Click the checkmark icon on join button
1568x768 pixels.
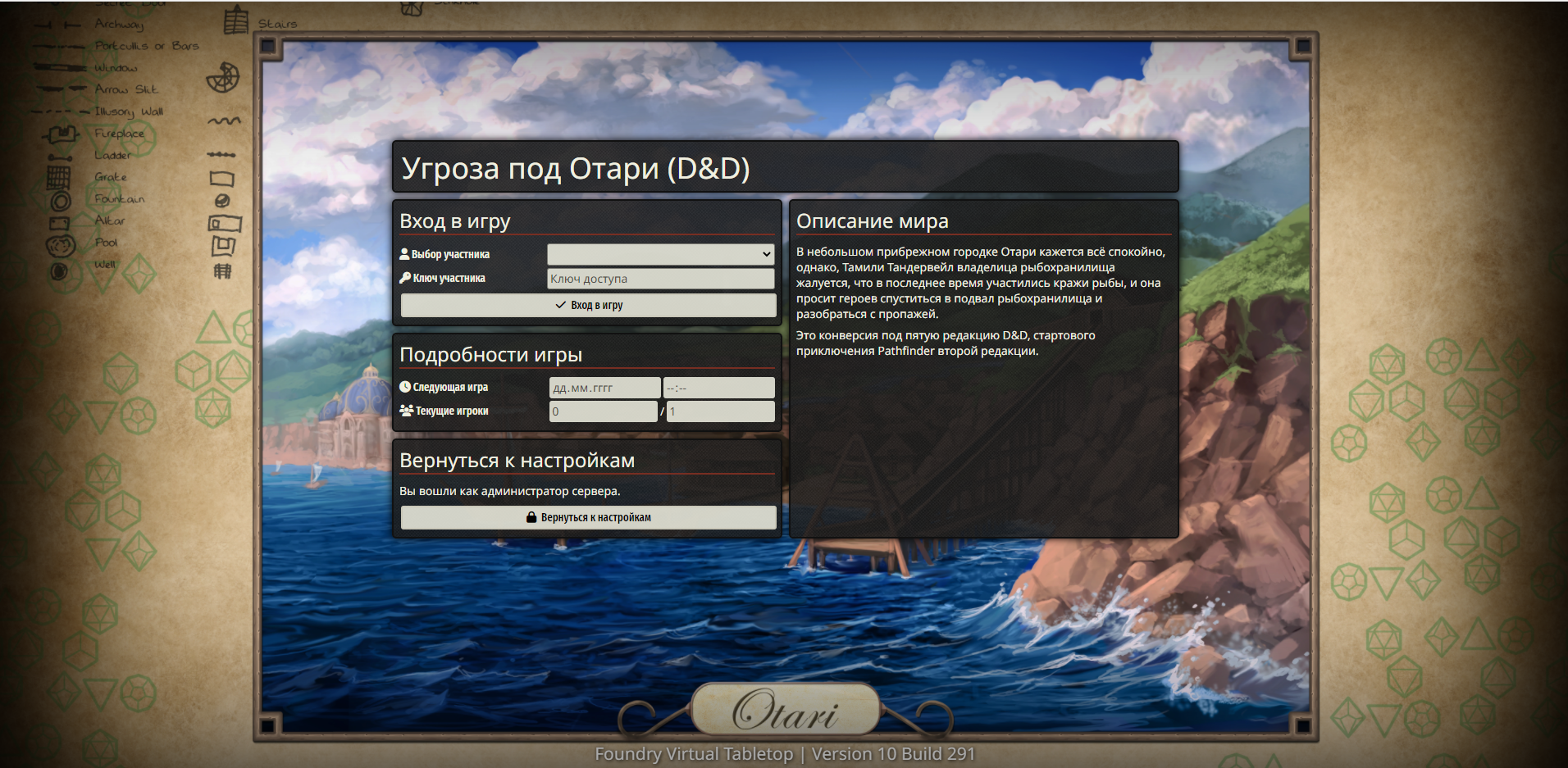pyautogui.click(x=561, y=305)
